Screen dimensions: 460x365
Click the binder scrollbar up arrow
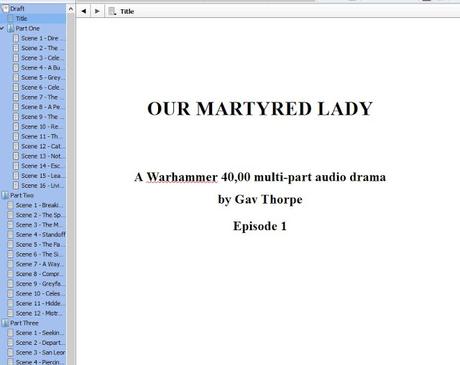(x=70, y=9)
